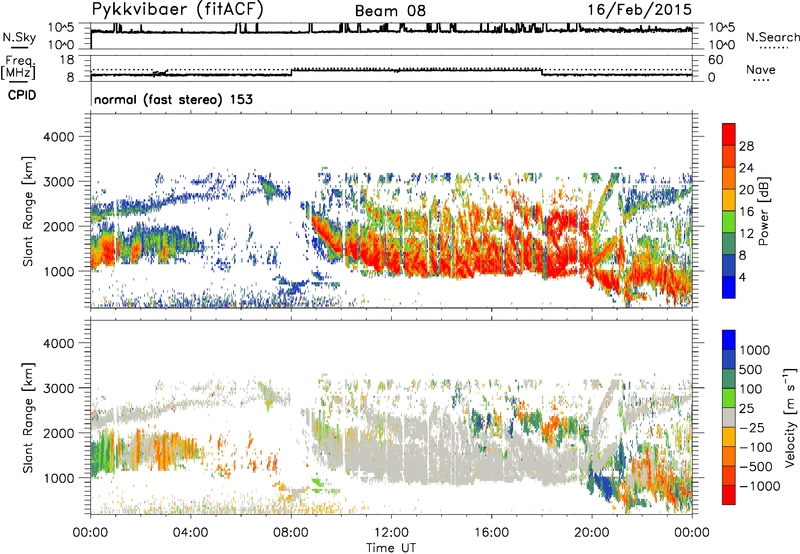
Task: Click Slant Range [km] label of power panel
Action: [28, 211]
